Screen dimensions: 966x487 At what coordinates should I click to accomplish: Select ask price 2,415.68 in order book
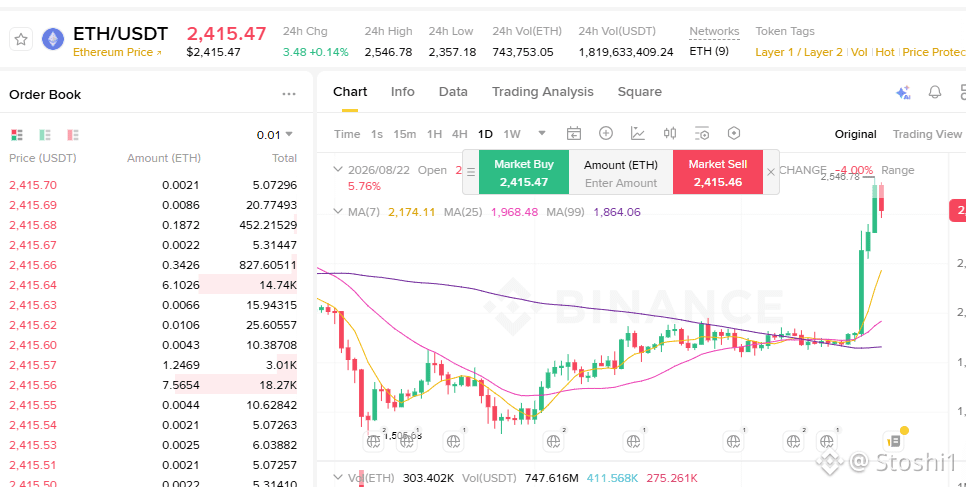point(33,225)
